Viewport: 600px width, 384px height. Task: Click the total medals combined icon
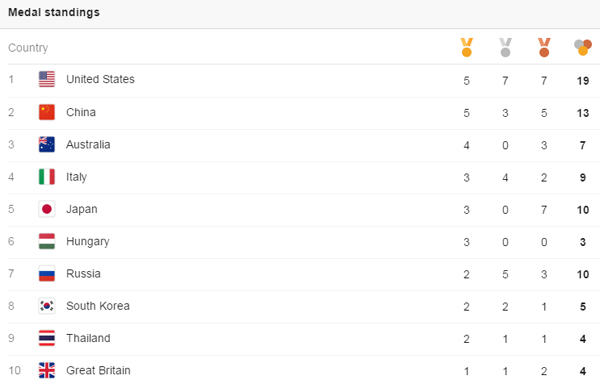(583, 47)
